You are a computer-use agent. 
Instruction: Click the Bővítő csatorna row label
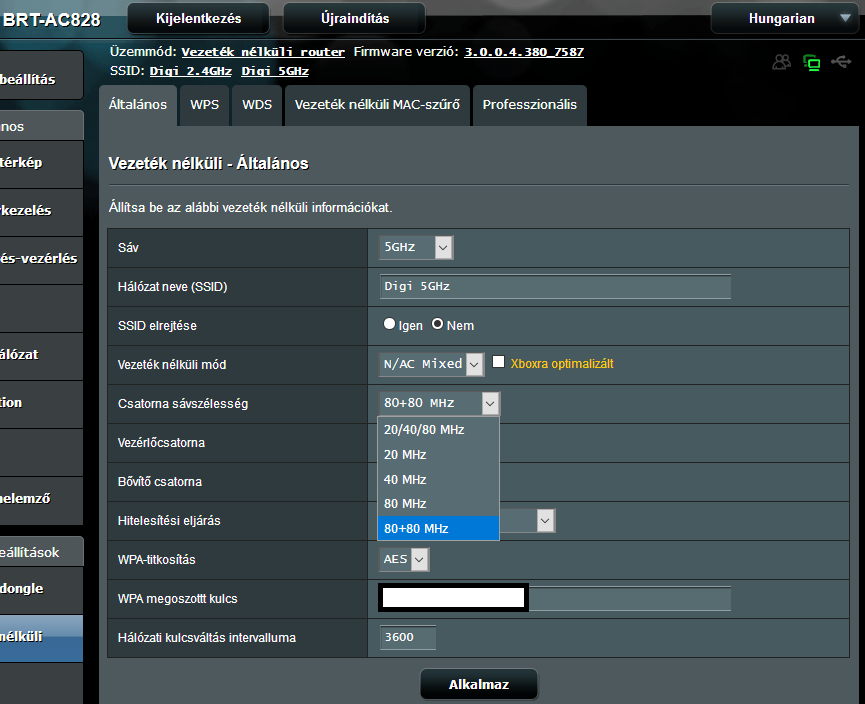pos(160,482)
